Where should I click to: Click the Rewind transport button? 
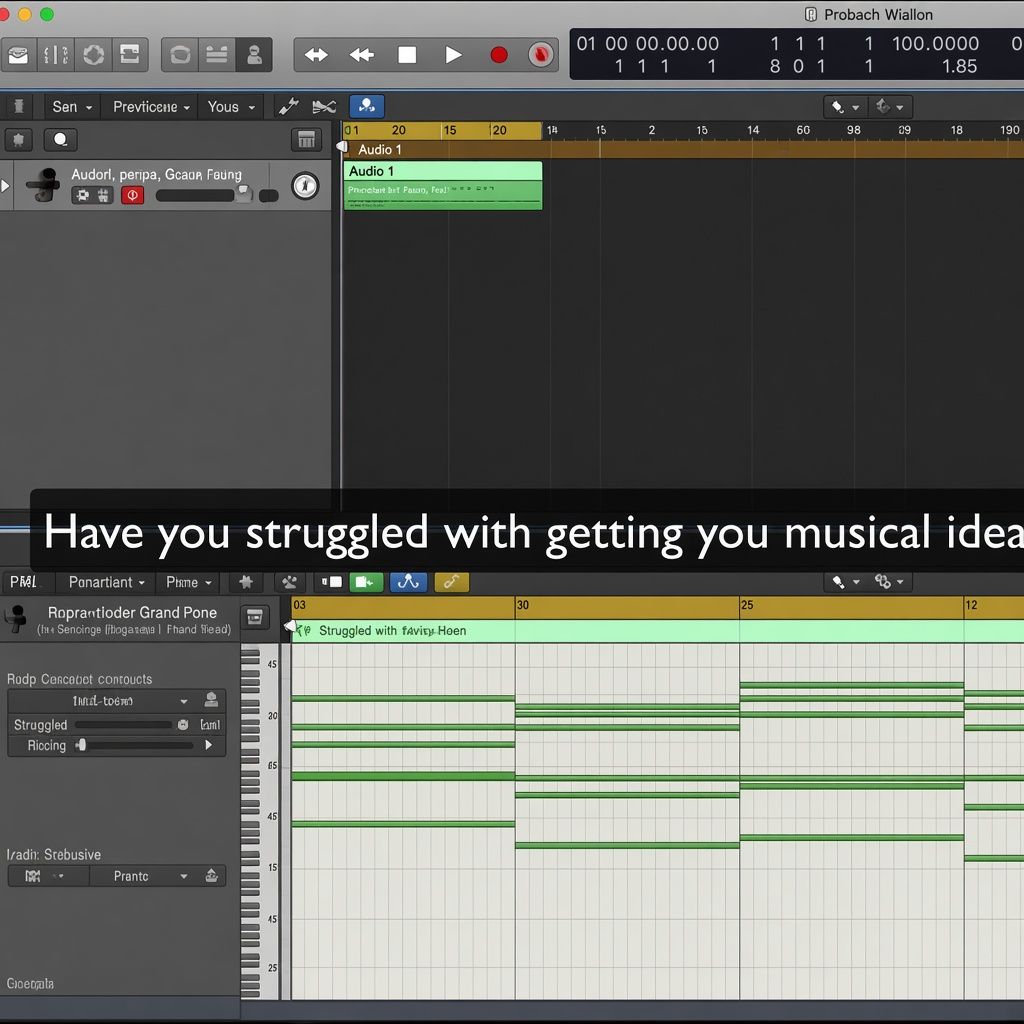click(362, 55)
